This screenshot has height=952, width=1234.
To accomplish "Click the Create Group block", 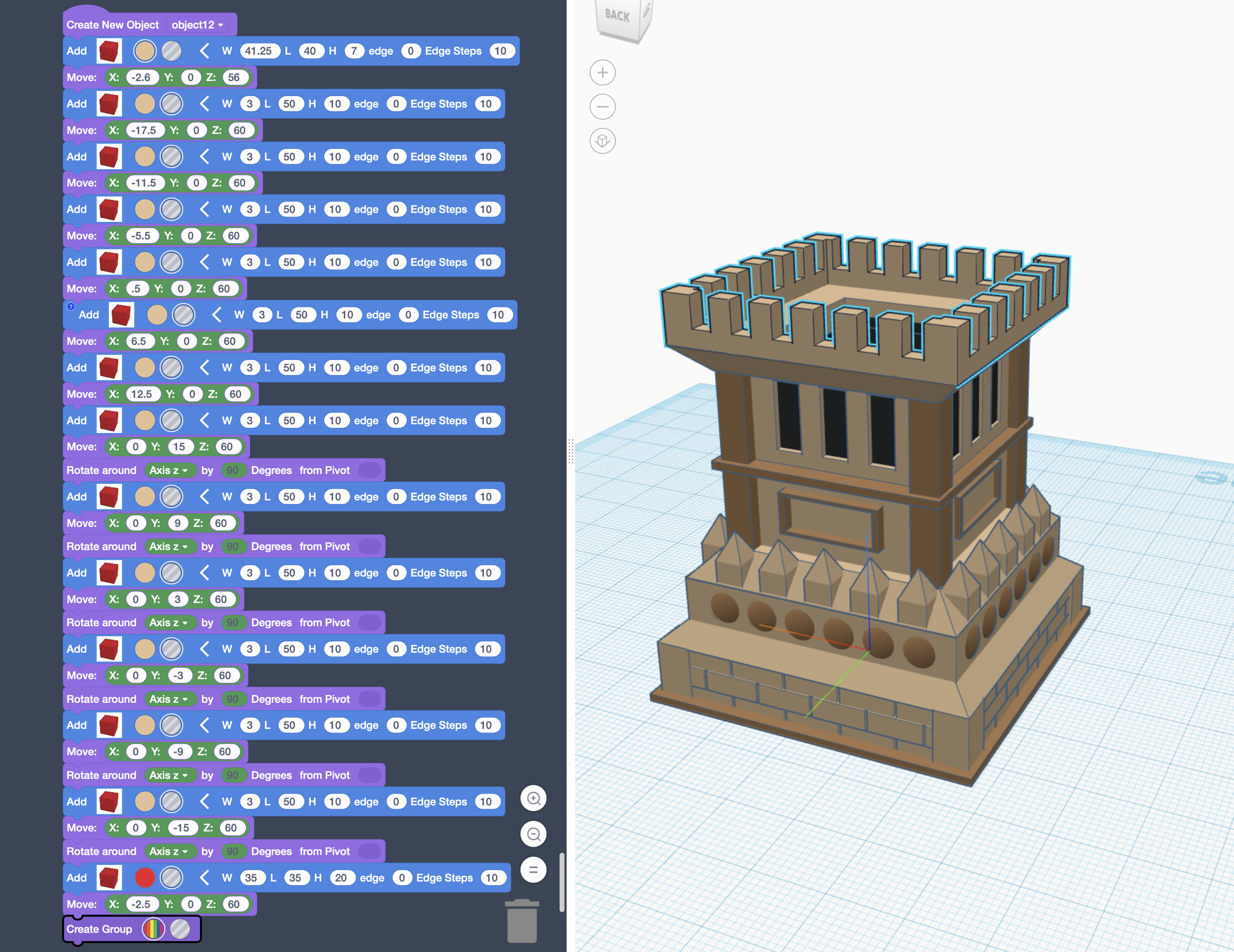I will (x=100, y=929).
